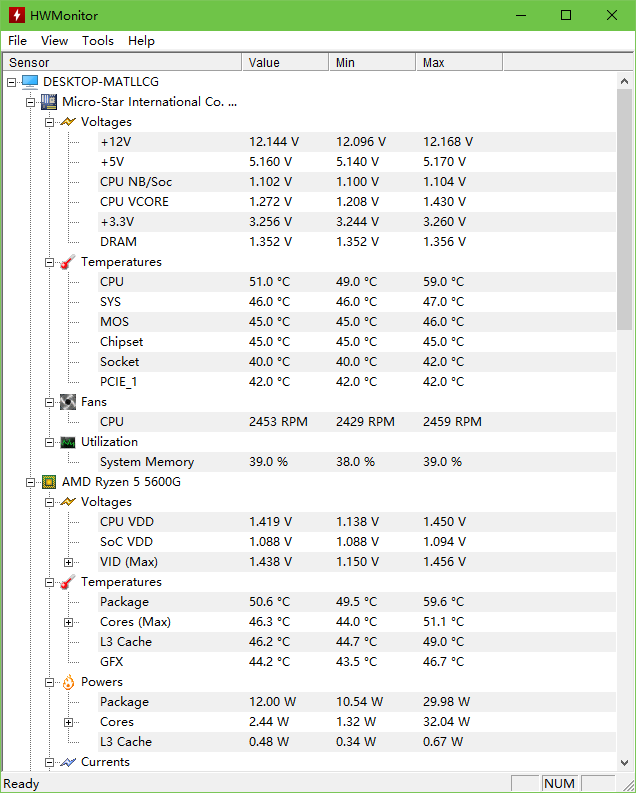This screenshot has width=636, height=793.
Task: Expand the Cores power node
Action: coord(69,722)
